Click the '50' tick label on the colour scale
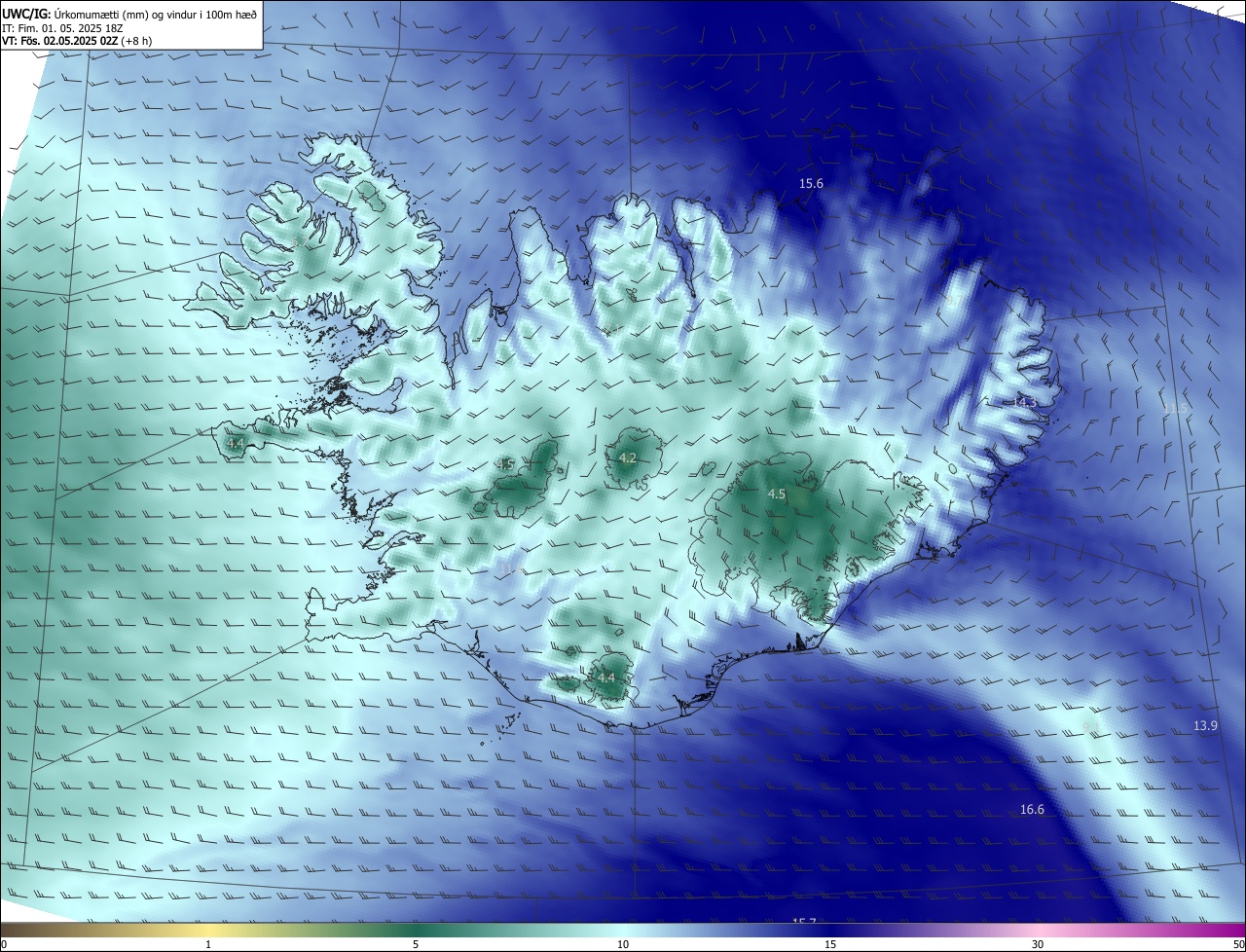 point(1238,944)
